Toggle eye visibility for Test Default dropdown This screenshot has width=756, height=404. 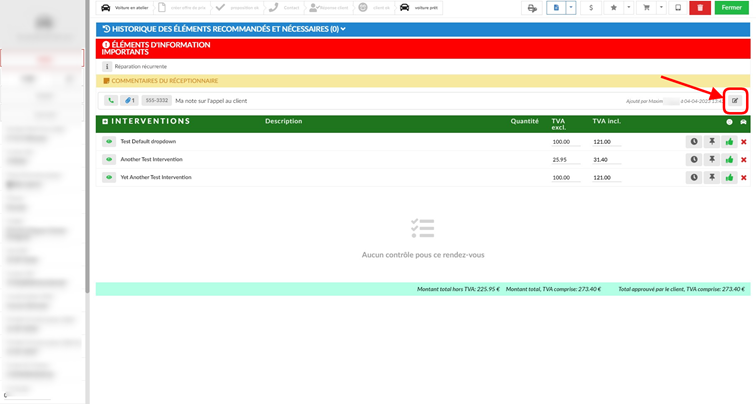tap(109, 142)
